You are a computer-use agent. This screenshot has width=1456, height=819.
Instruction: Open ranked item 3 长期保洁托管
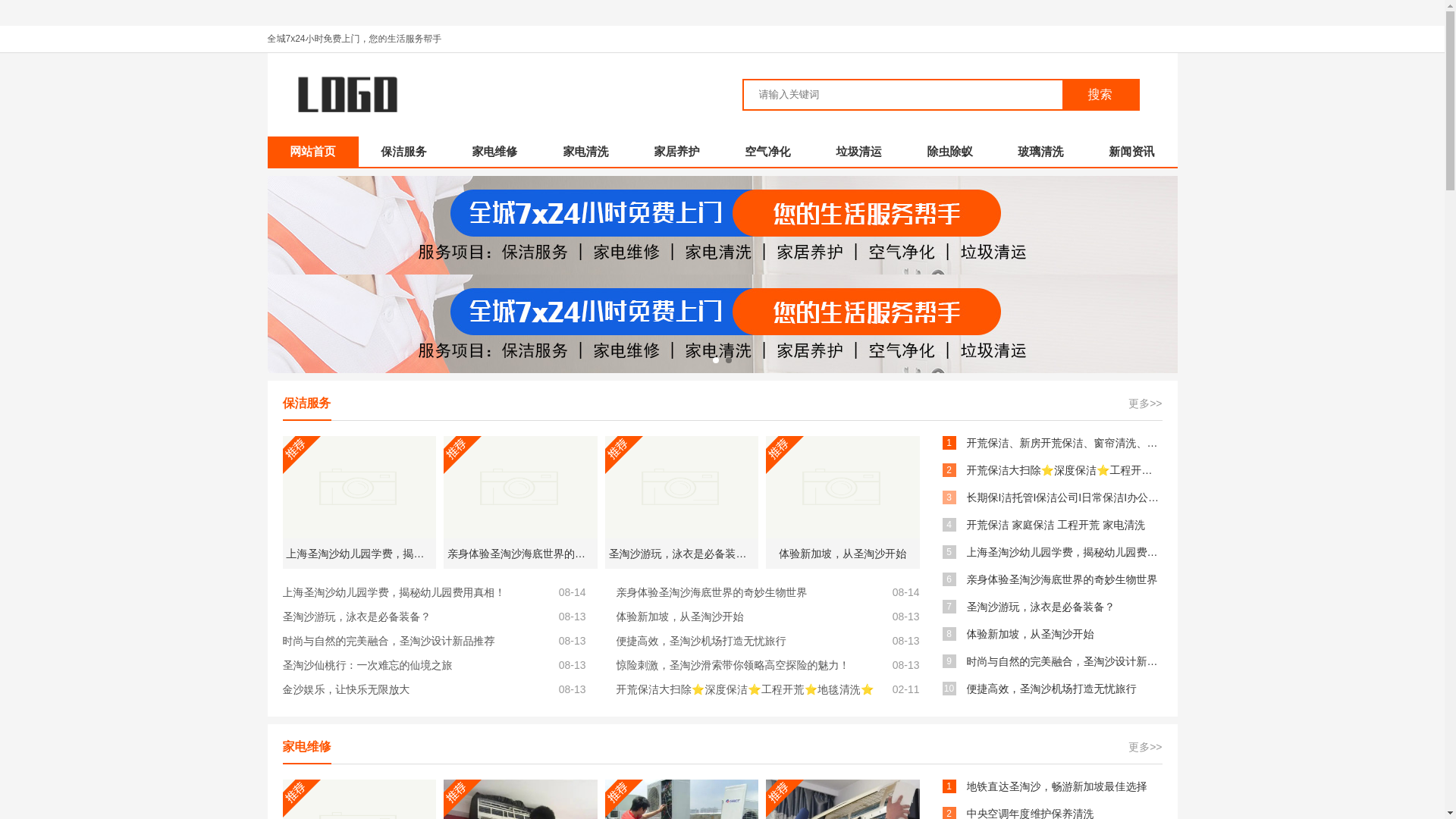point(1062,497)
